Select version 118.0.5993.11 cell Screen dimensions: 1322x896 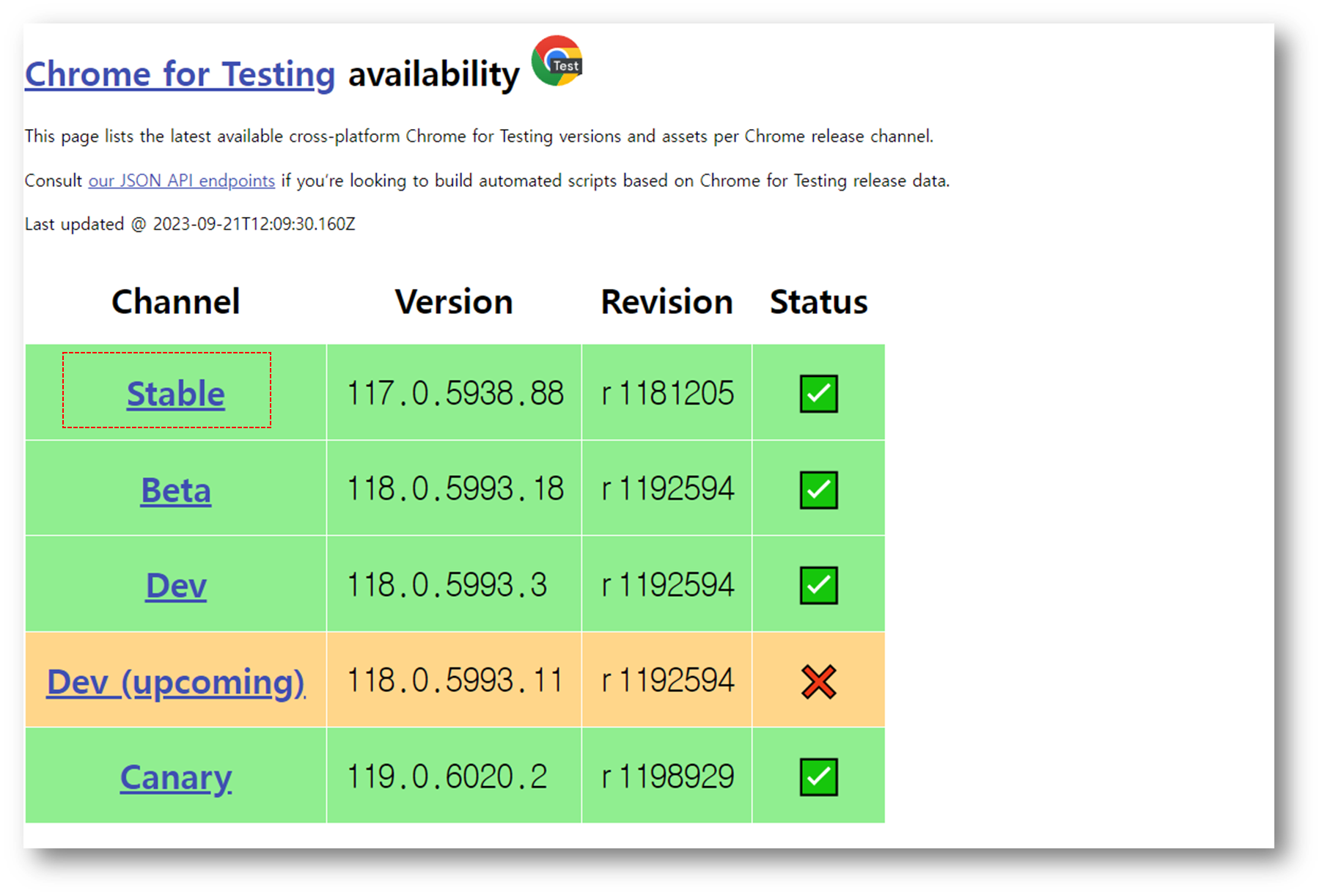(455, 680)
